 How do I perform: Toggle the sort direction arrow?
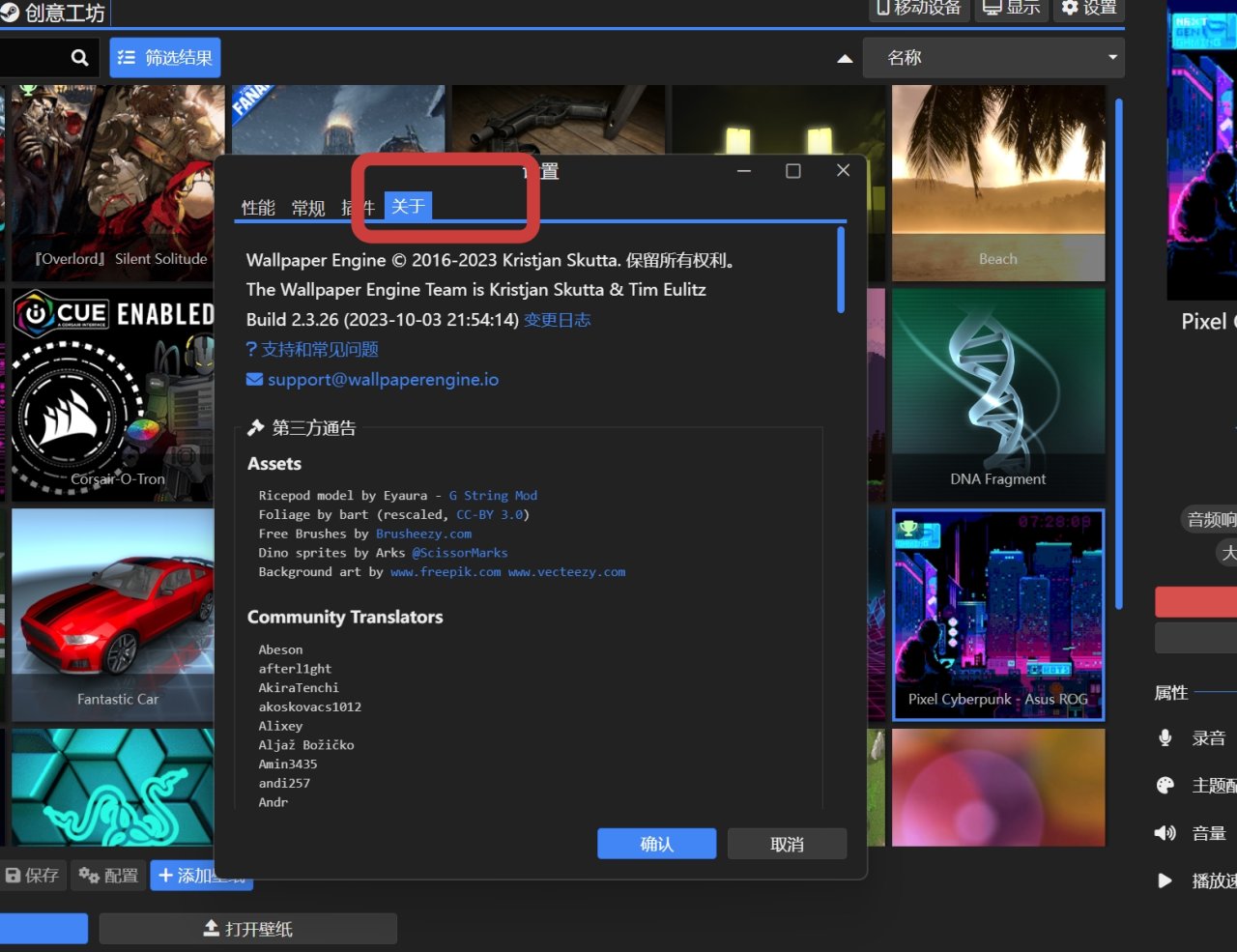point(845,59)
